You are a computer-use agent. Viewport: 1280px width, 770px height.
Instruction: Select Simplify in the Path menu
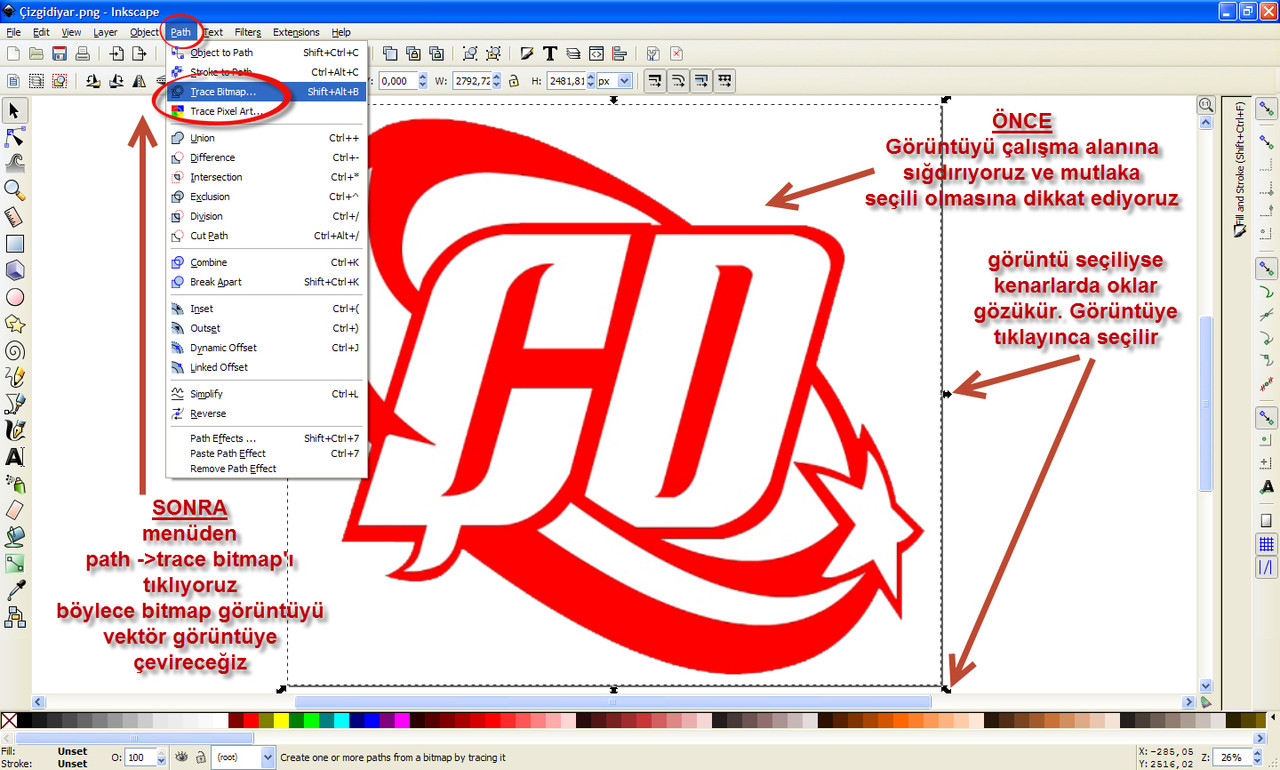[267, 394]
